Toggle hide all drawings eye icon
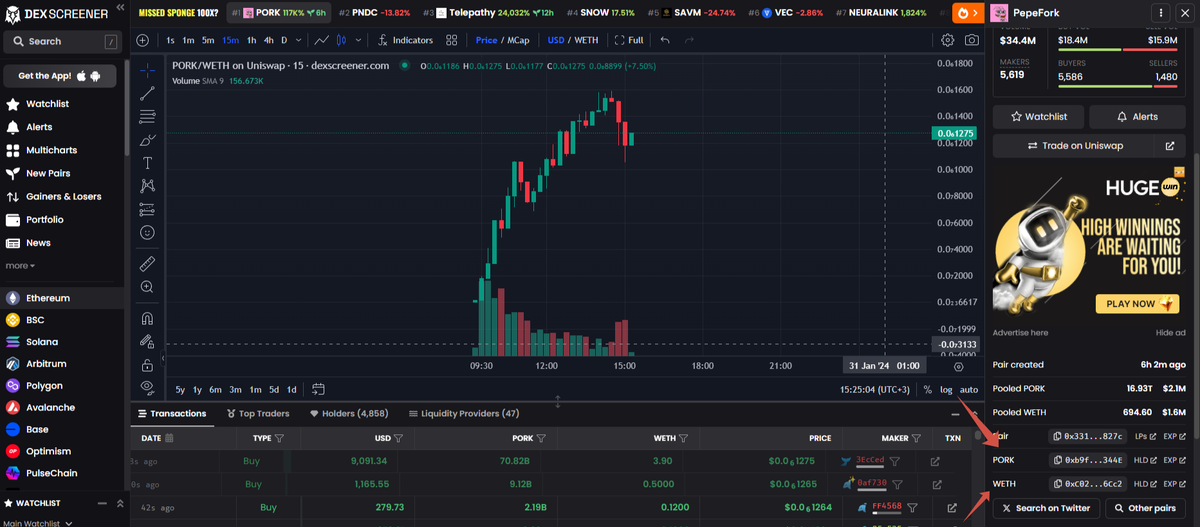Viewport: 1200px width, 527px height. (147, 386)
